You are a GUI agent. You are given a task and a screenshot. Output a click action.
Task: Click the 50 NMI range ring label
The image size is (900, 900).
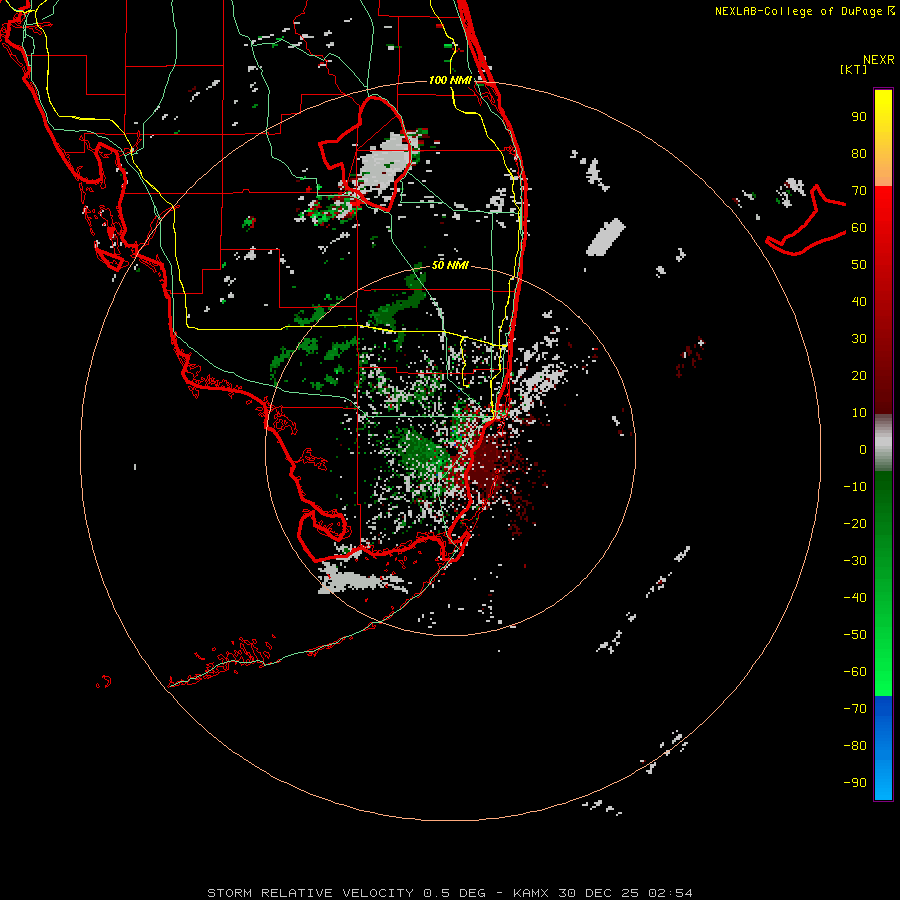(x=450, y=265)
